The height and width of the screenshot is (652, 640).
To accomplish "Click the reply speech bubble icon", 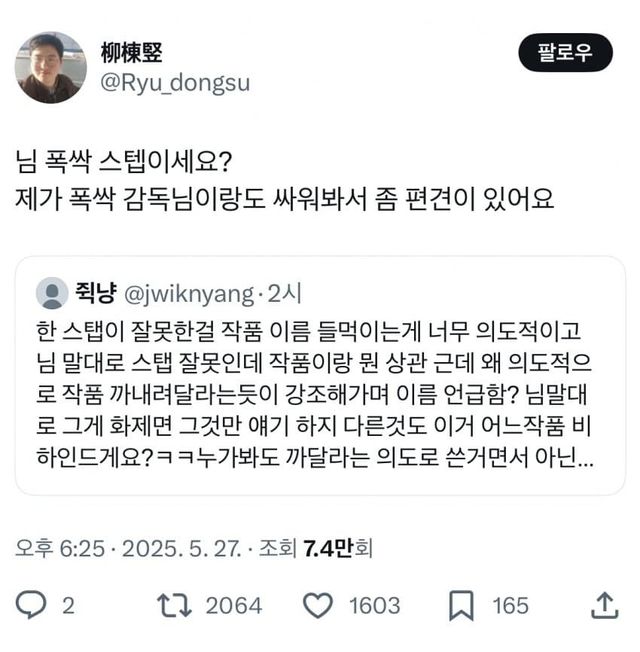I will tap(33, 605).
